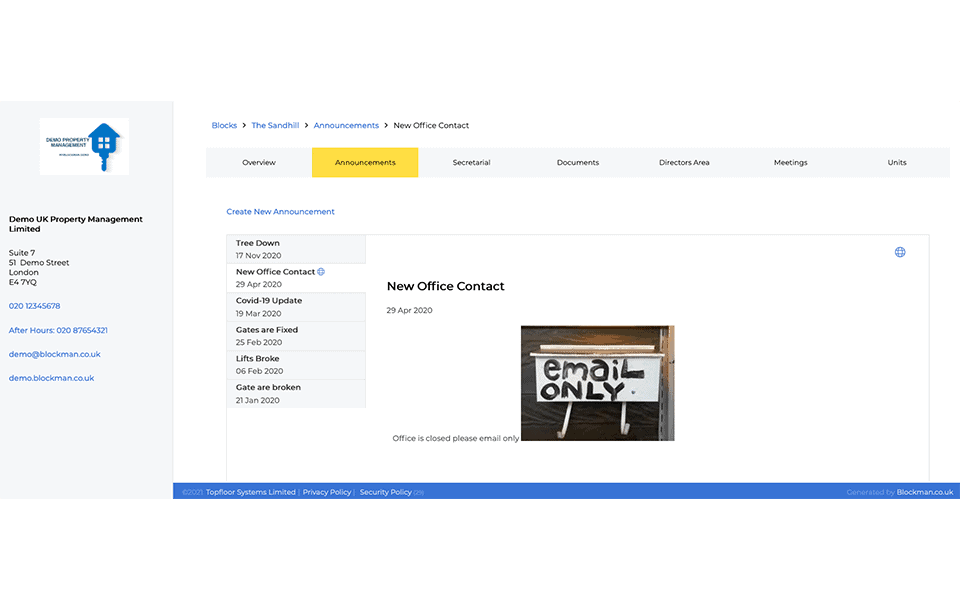The height and width of the screenshot is (600, 960).
Task: Click the demo@blockman.co.uk email link
Action: click(55, 354)
